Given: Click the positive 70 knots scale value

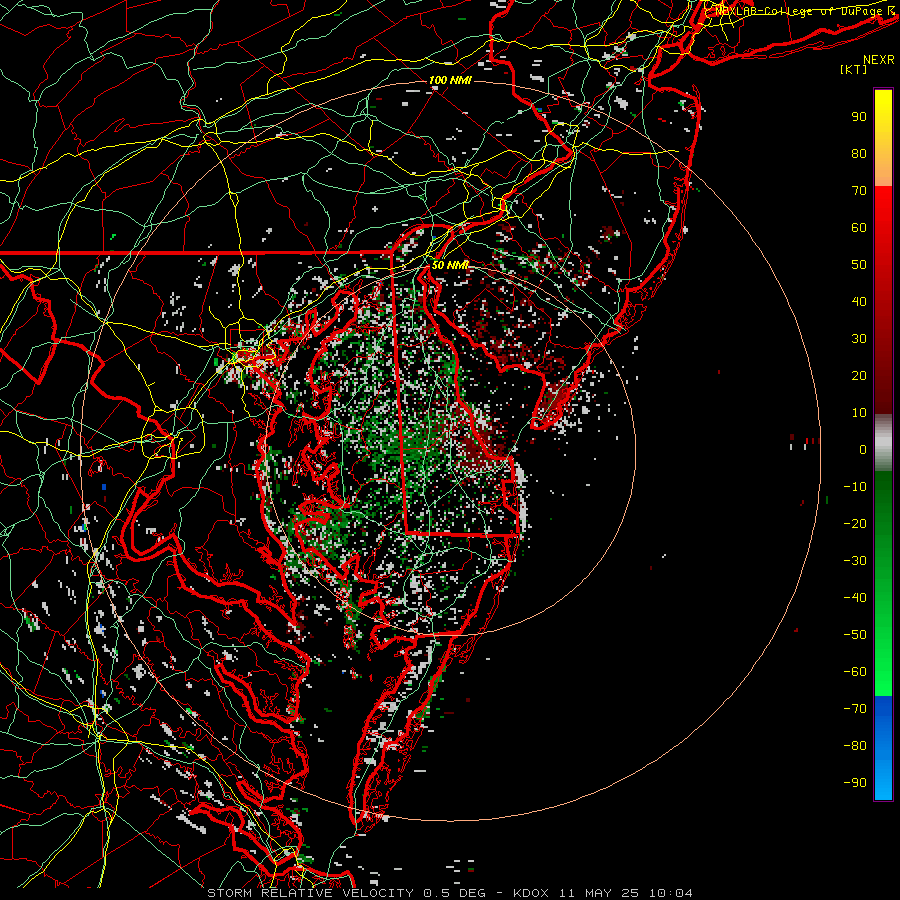Looking at the screenshot, I should 859,191.
